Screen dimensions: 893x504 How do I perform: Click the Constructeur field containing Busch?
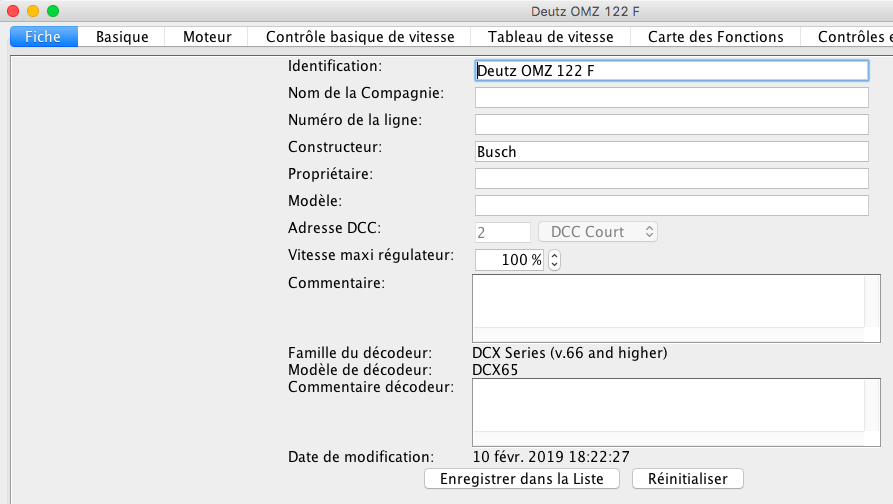pos(671,151)
